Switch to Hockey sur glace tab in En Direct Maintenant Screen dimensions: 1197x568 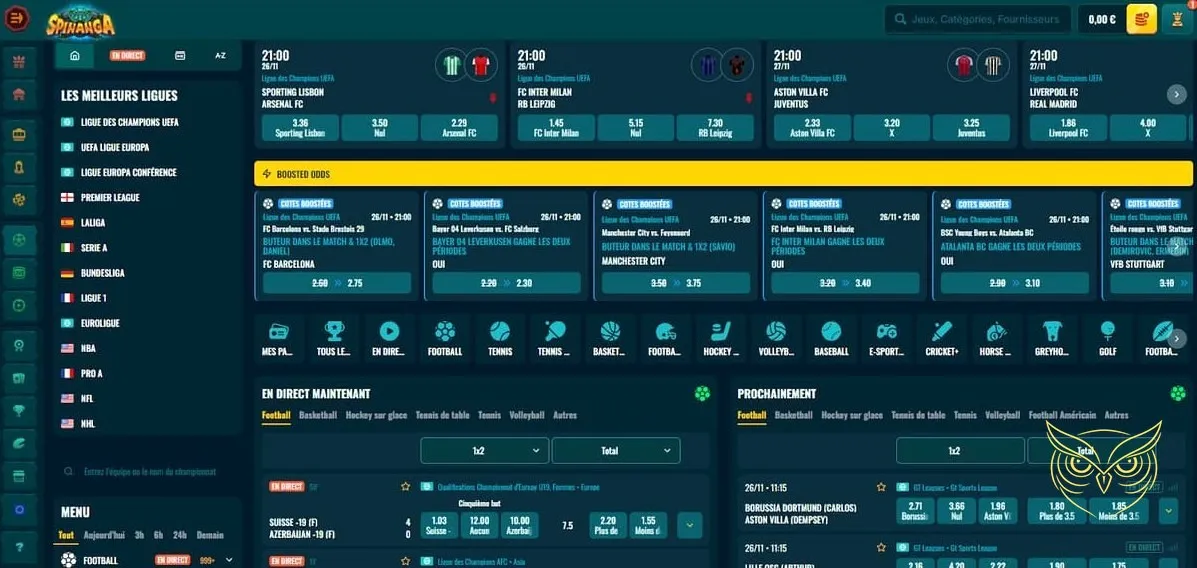pos(376,415)
